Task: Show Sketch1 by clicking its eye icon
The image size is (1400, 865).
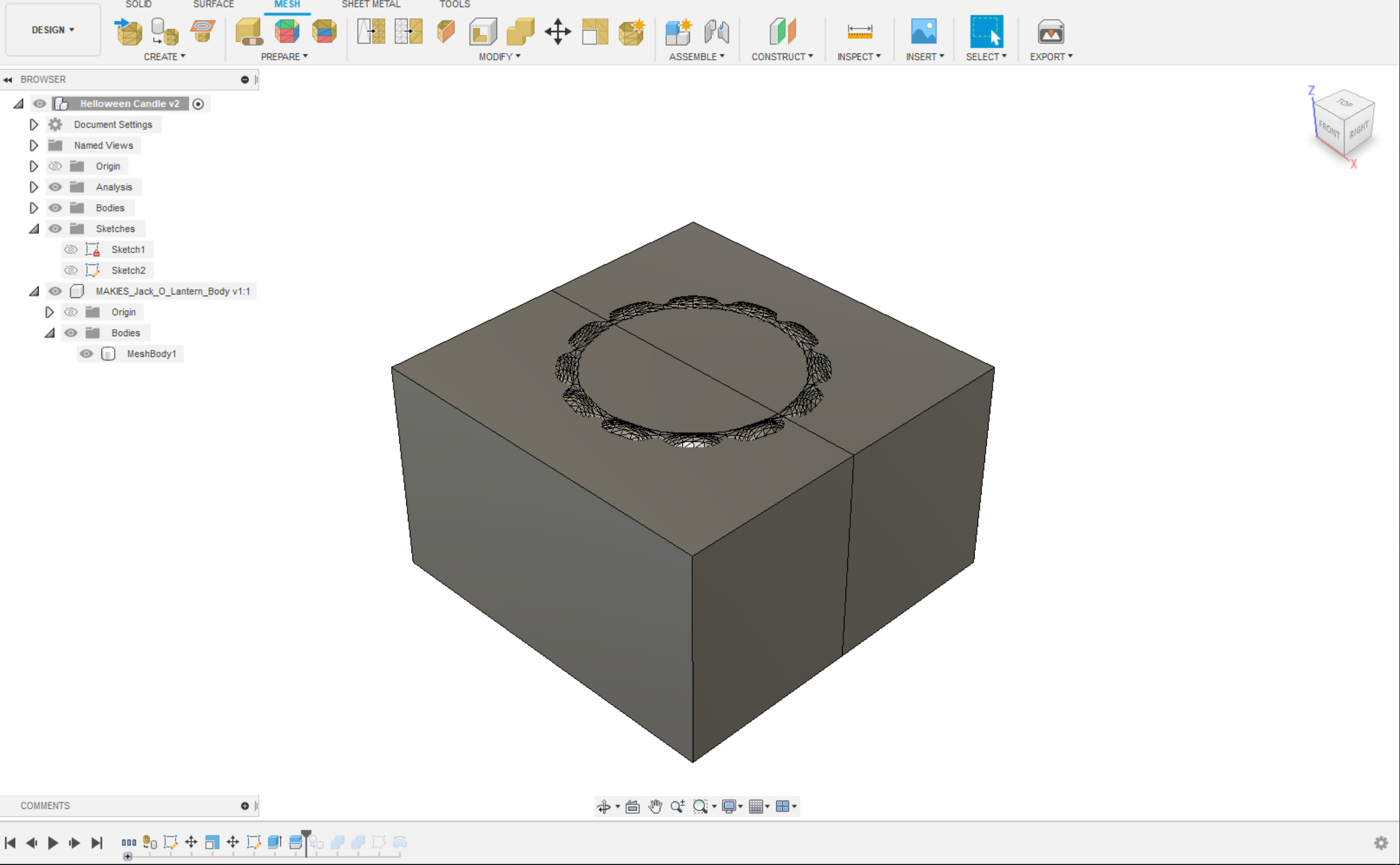Action: [71, 249]
